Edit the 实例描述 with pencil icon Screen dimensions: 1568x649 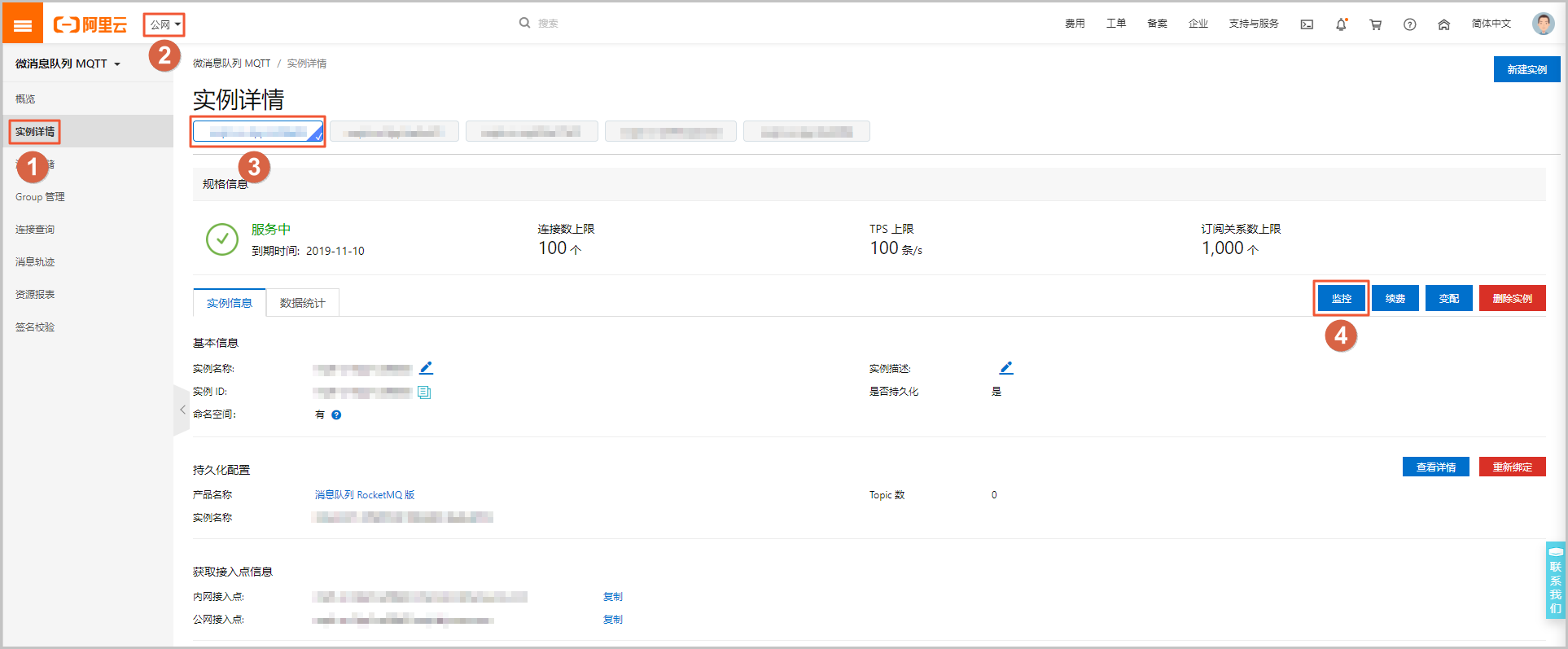click(1006, 368)
